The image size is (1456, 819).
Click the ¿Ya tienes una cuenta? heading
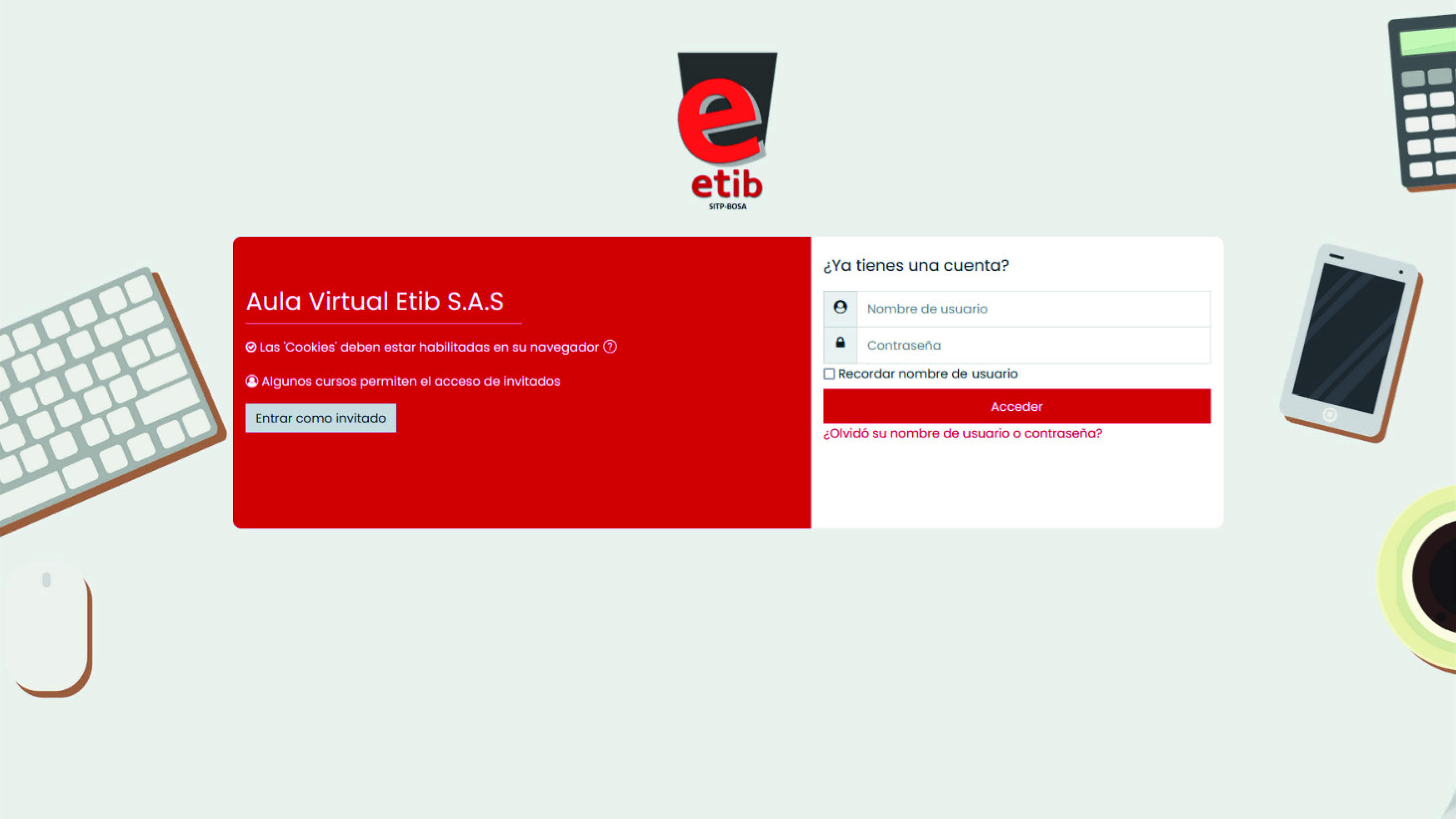click(x=916, y=265)
